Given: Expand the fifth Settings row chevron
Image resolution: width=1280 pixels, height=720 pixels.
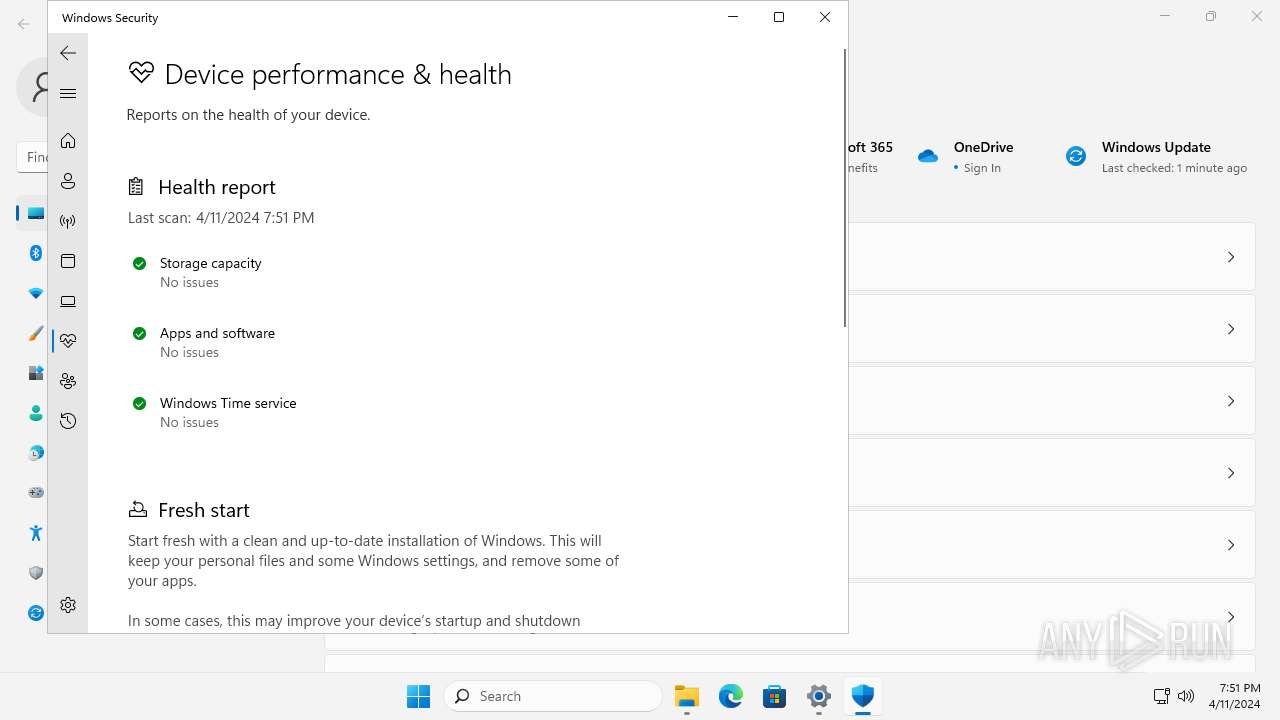Looking at the screenshot, I should coord(1231,545).
